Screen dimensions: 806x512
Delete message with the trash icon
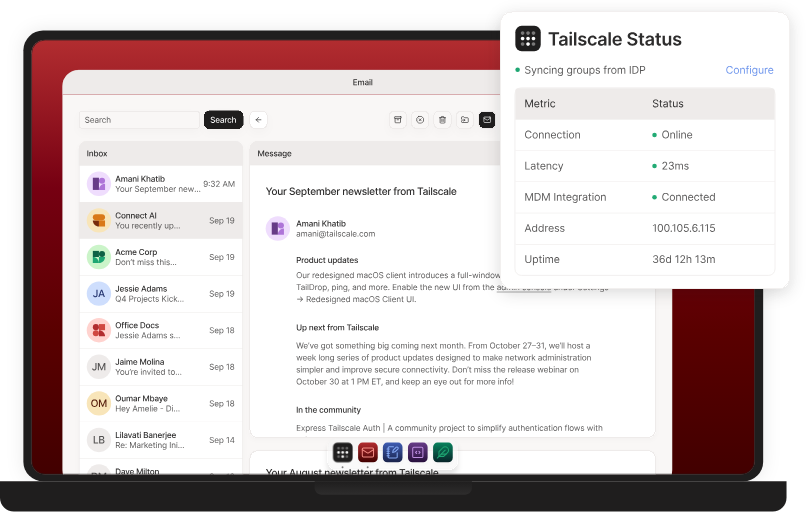pos(442,120)
